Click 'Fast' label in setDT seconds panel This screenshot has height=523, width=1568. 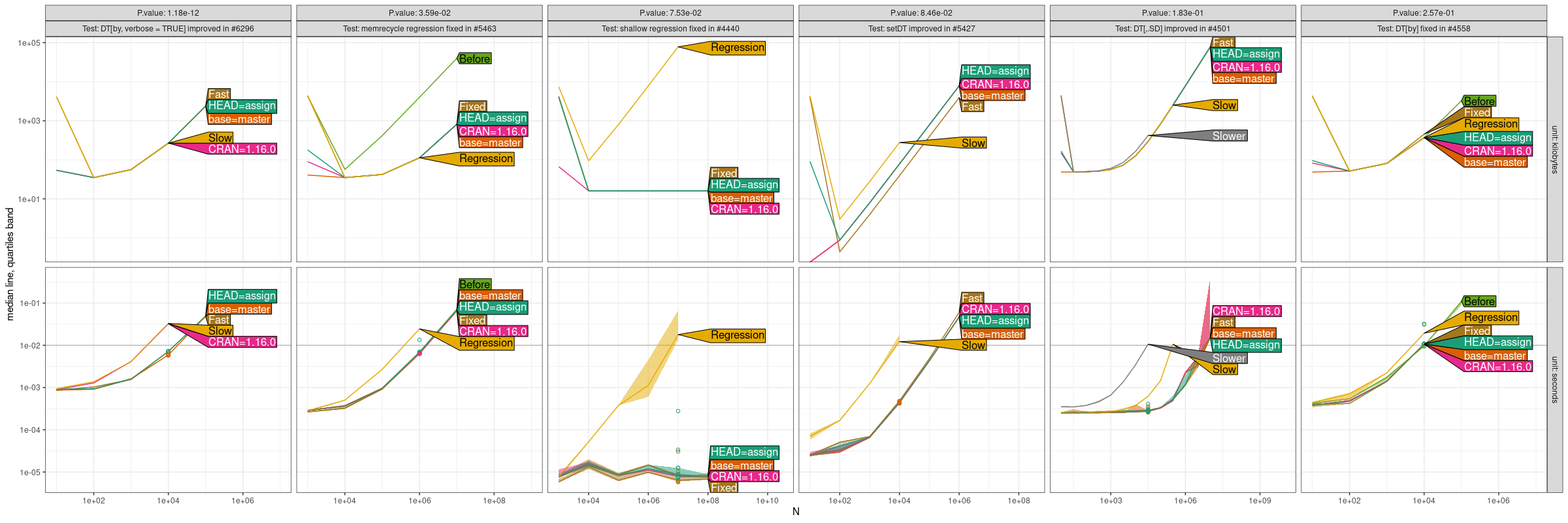point(972,298)
